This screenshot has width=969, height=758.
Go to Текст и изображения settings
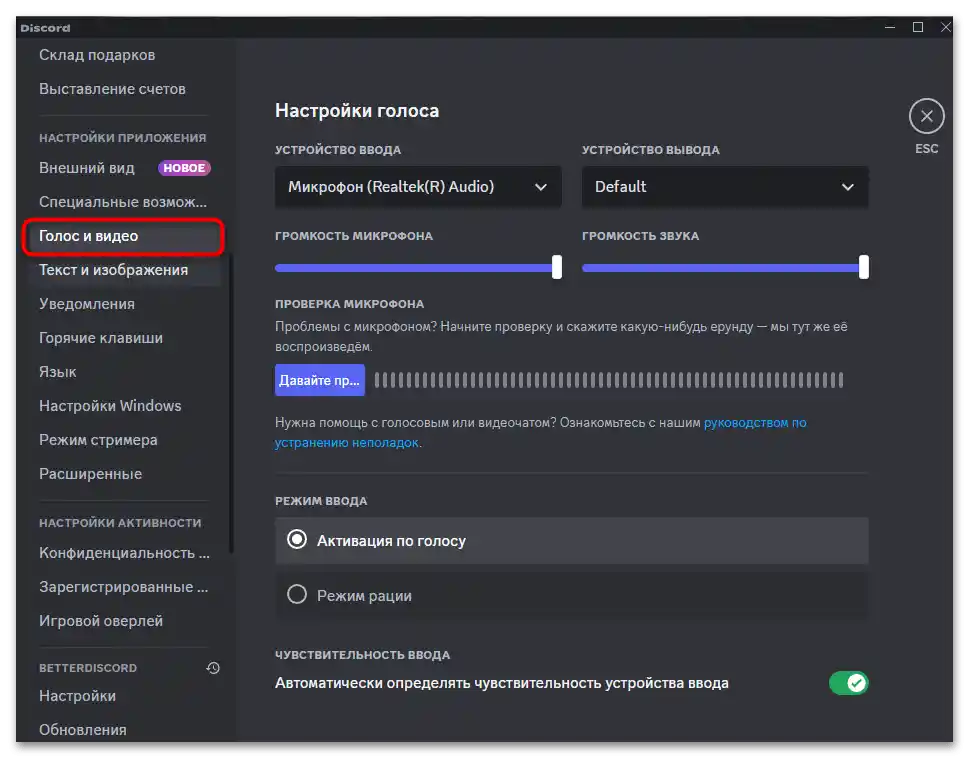pos(113,270)
